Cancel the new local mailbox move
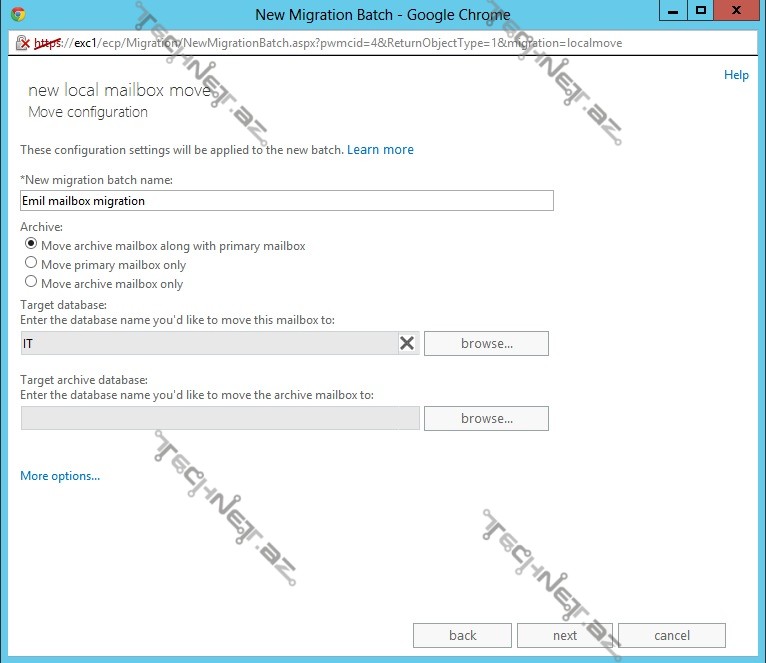 (x=671, y=635)
